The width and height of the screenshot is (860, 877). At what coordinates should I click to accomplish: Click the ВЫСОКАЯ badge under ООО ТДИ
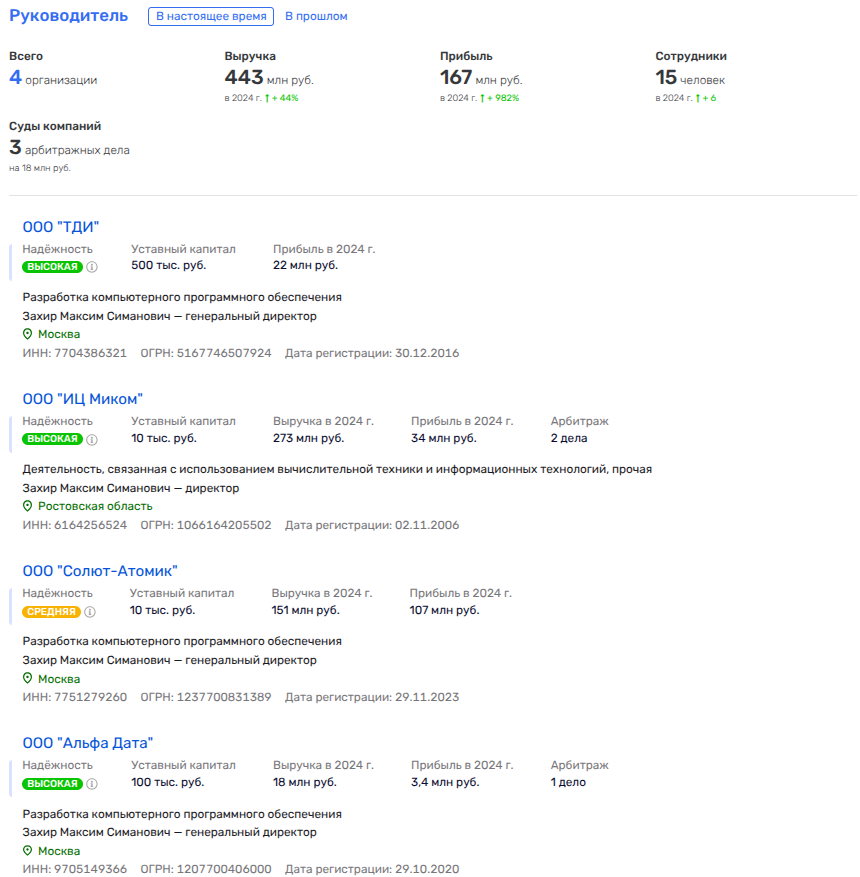coord(52,267)
